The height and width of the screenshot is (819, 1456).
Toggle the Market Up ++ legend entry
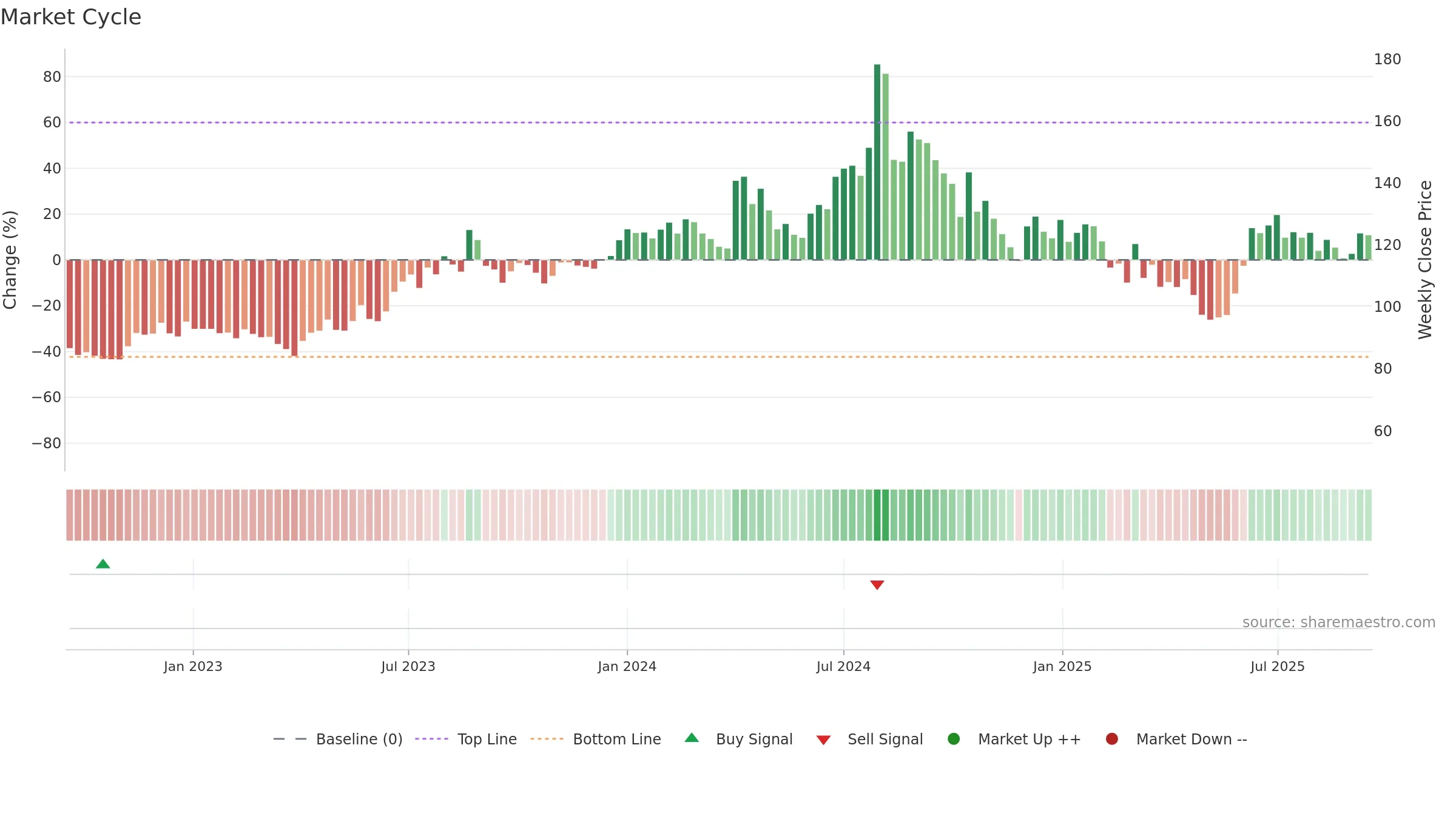tap(1014, 739)
